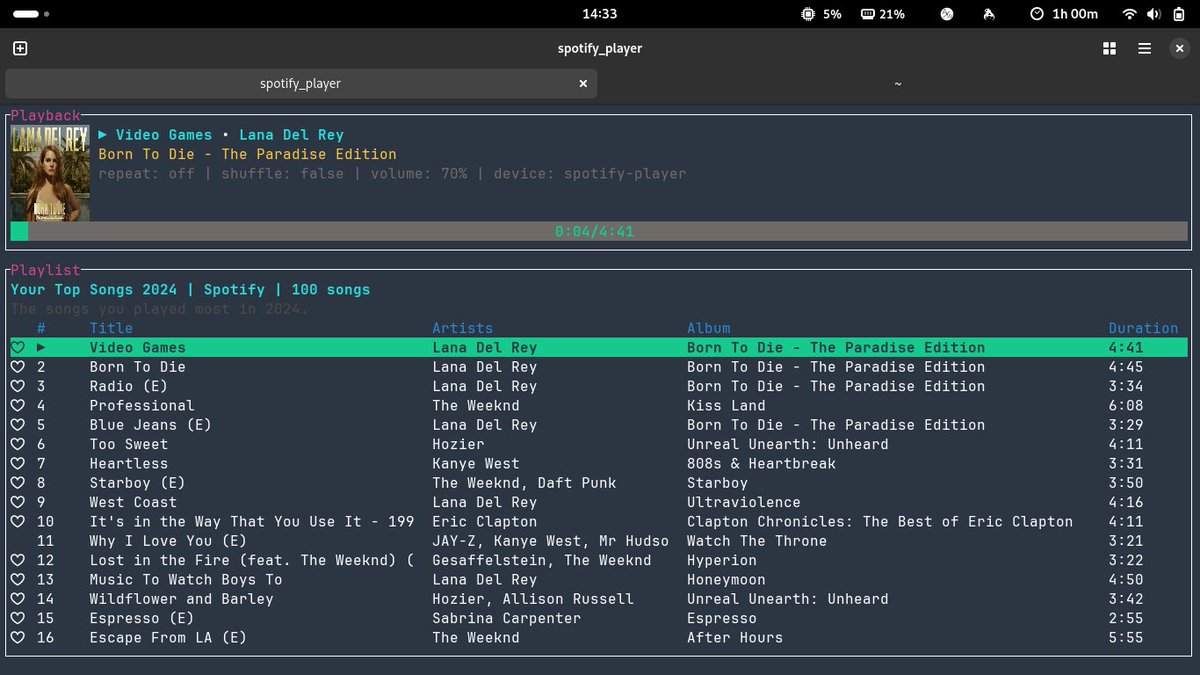Click artist Eric Clapton
Viewport: 1200px width, 675px height.
(485, 522)
